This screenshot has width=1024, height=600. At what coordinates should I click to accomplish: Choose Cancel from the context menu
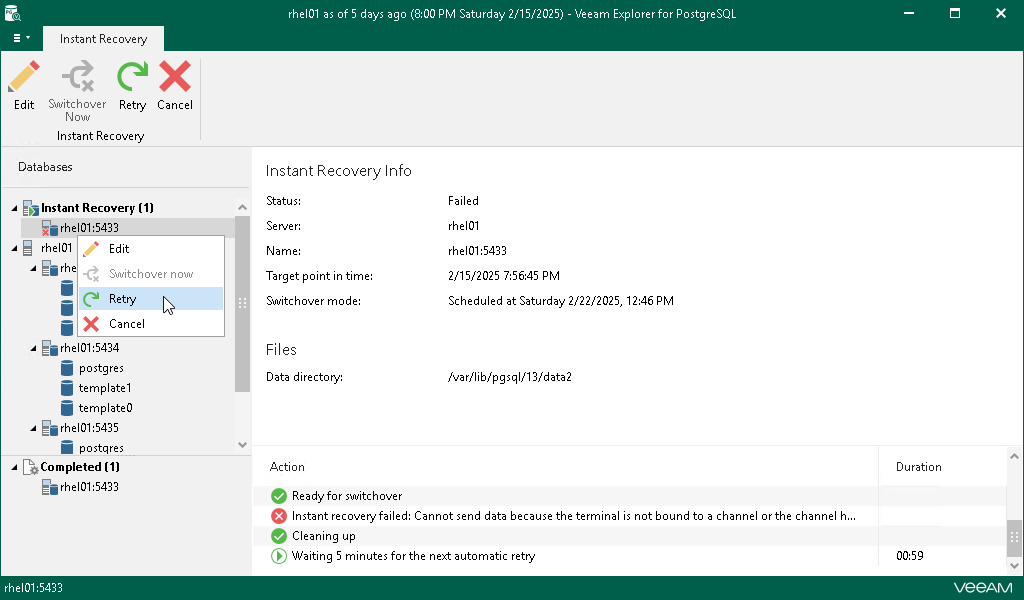(151, 324)
